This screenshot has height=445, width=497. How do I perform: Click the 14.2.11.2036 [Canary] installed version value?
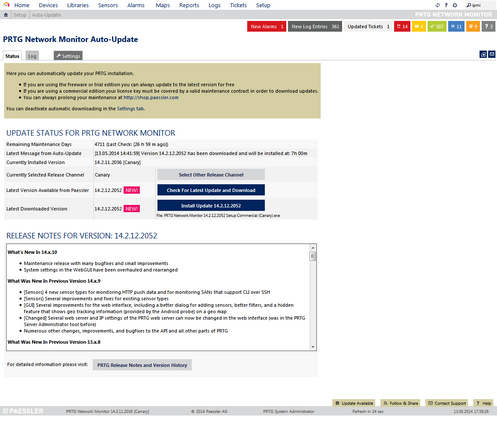[x=118, y=162]
